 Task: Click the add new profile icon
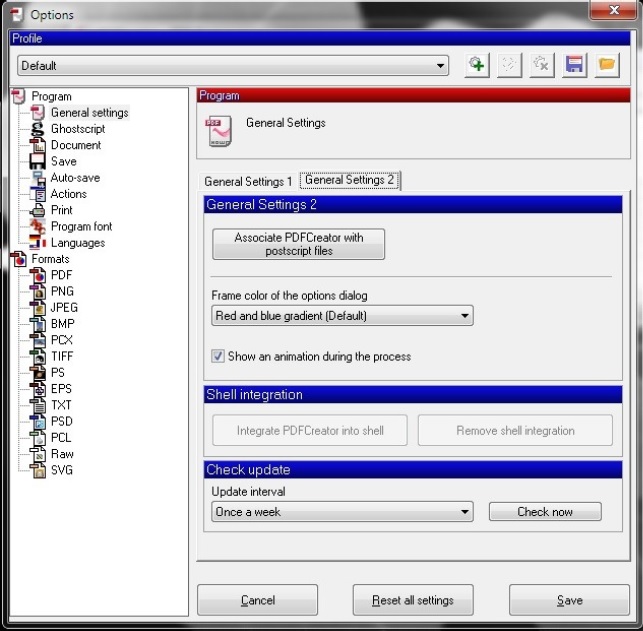point(477,65)
